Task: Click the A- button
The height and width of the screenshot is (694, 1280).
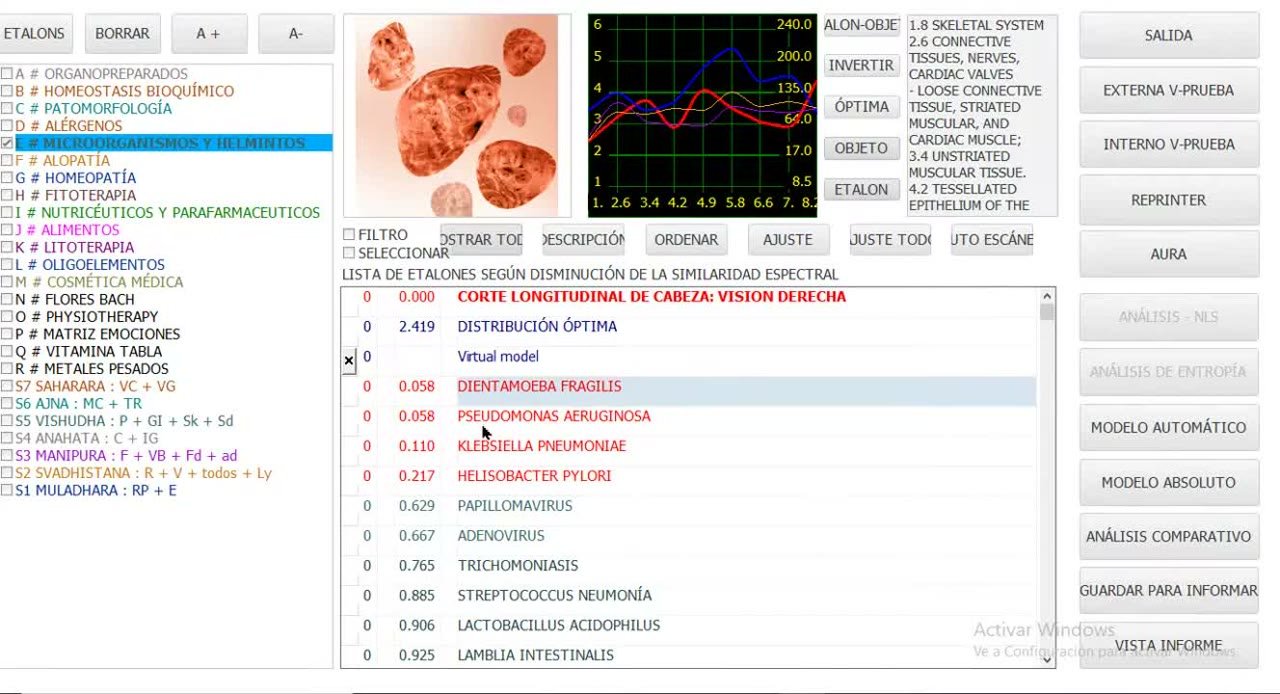Action: pyautogui.click(x=296, y=33)
